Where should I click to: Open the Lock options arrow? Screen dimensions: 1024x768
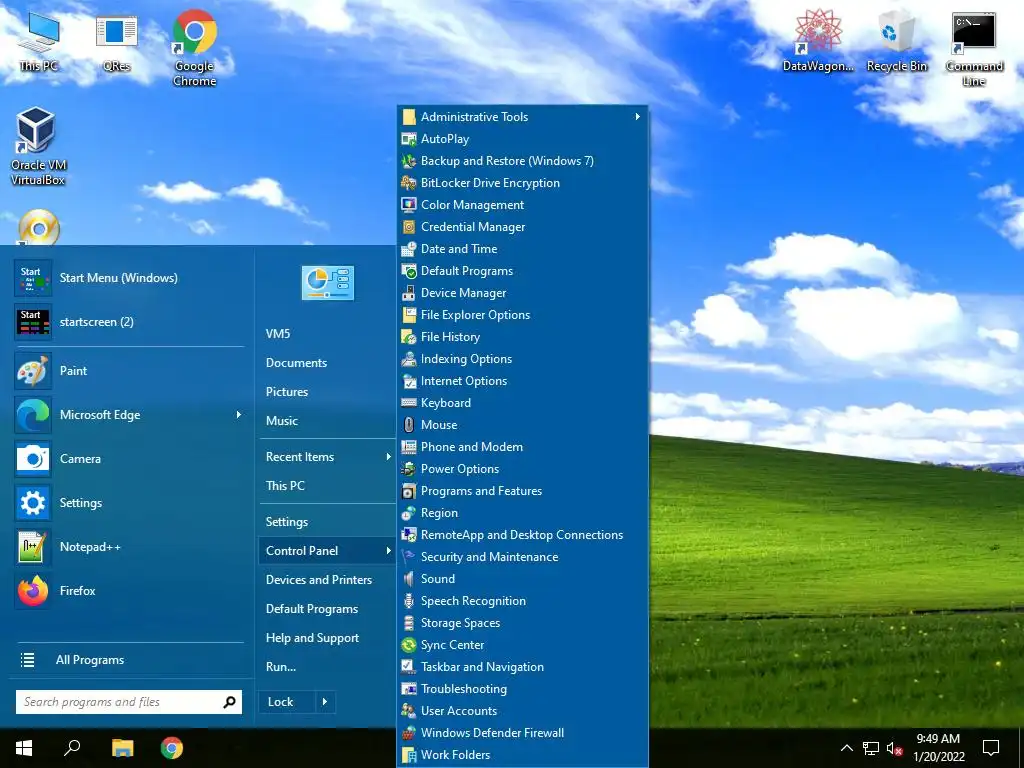325,701
